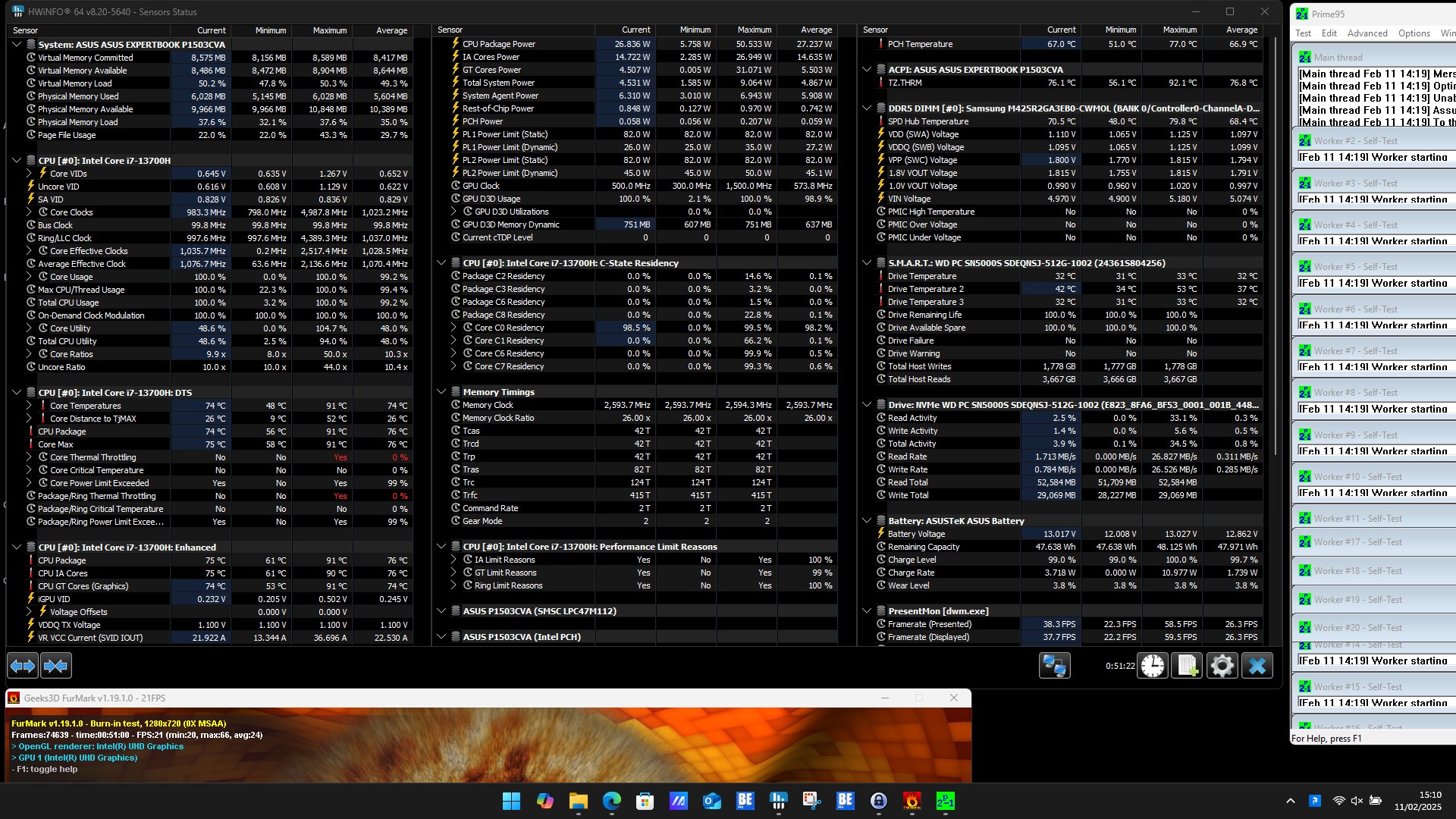1456x819 pixels.
Task: Open the Options menu in Prime95
Action: (x=1414, y=33)
